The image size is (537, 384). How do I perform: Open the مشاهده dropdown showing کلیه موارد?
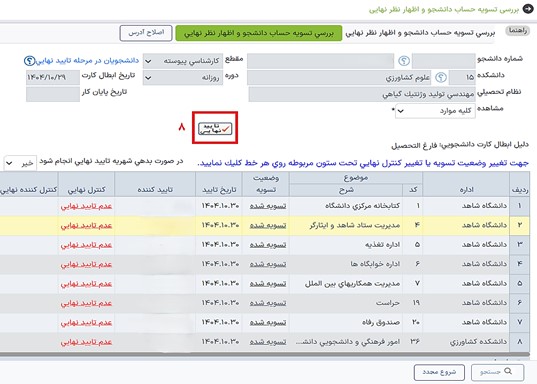click(435, 111)
